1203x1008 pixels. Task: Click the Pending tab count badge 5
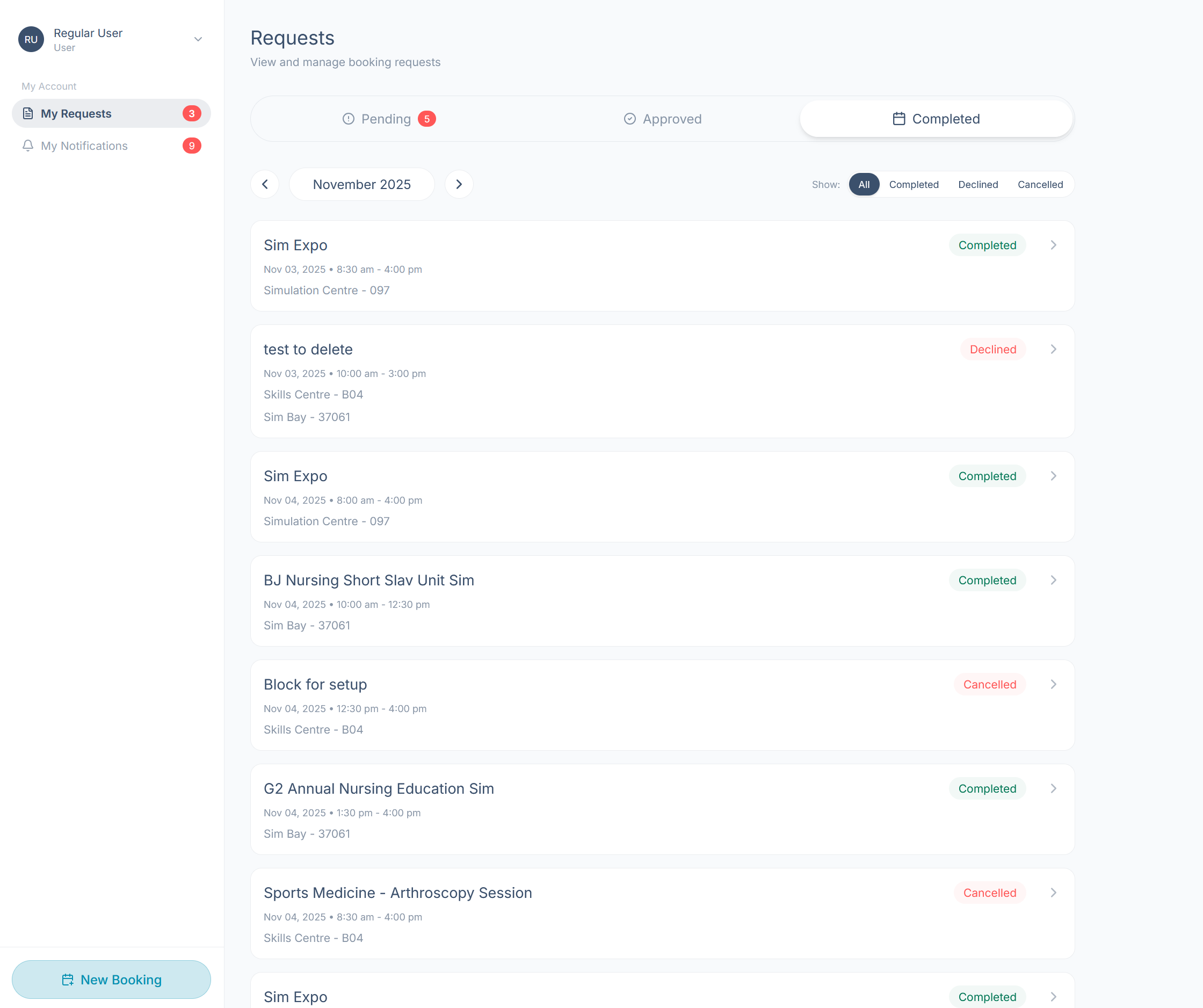[427, 119]
